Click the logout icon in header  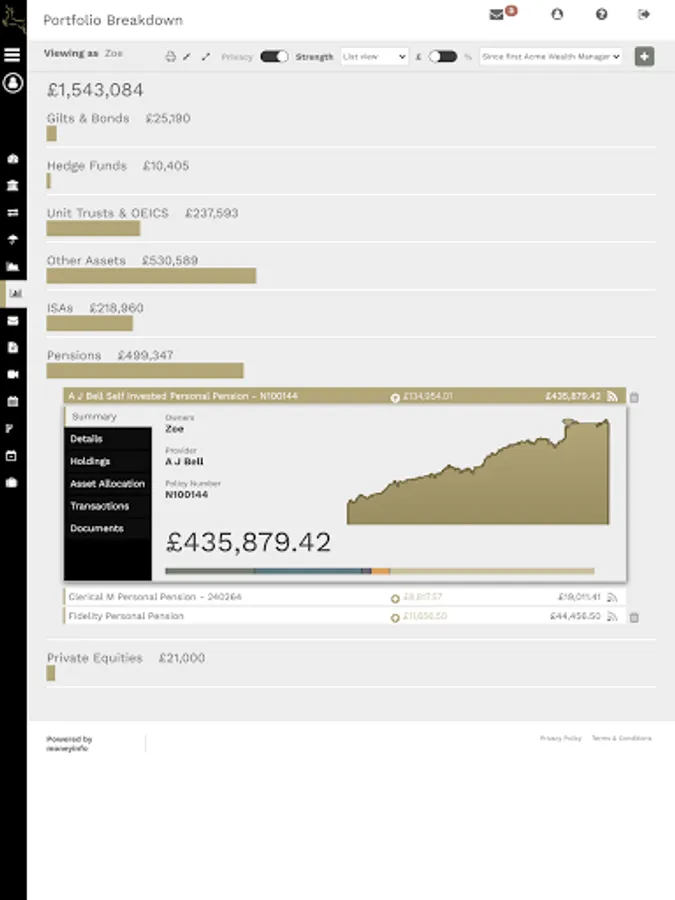tap(644, 14)
